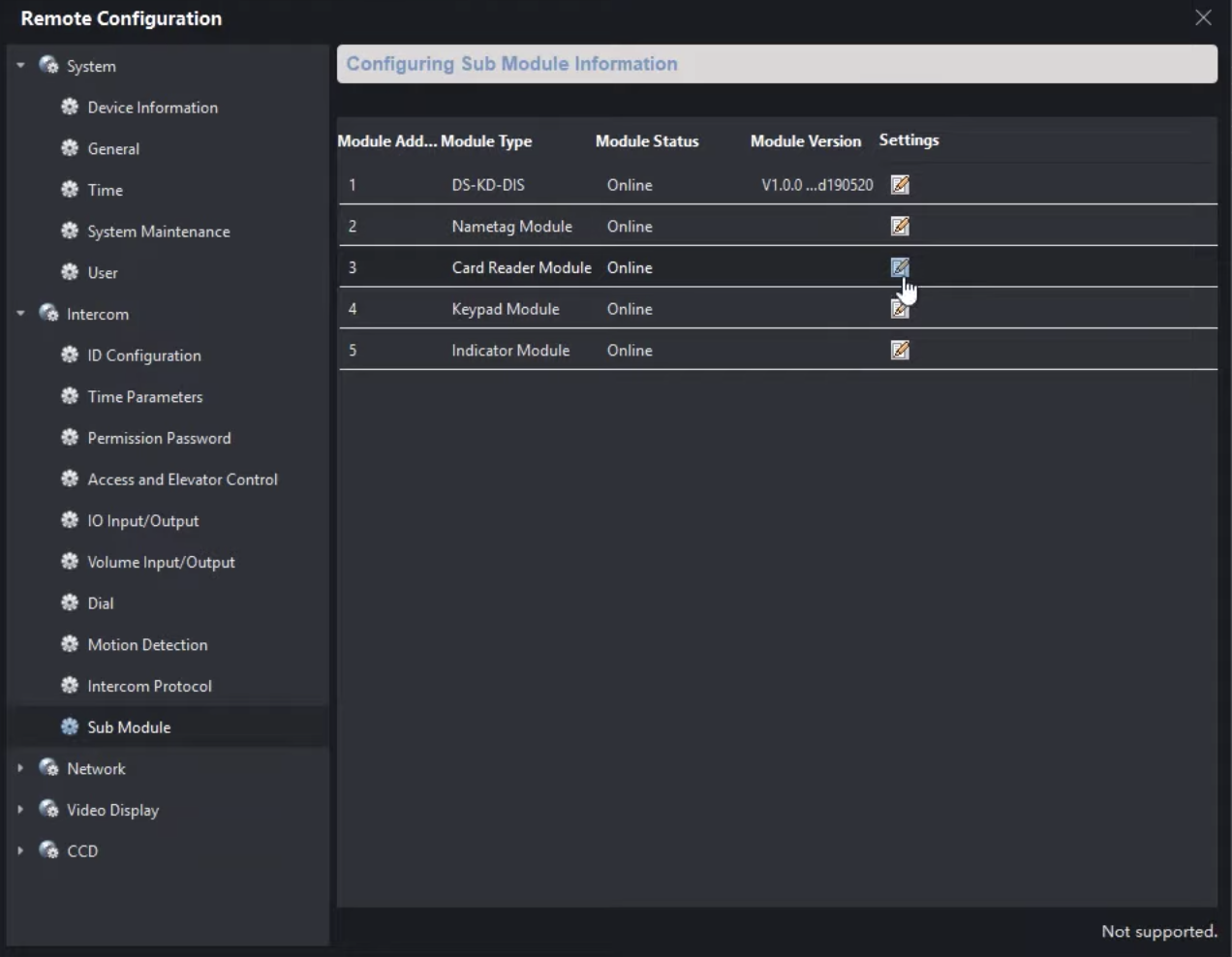Expand the Network tree section
Screen dimensions: 1232x957
(x=20, y=768)
